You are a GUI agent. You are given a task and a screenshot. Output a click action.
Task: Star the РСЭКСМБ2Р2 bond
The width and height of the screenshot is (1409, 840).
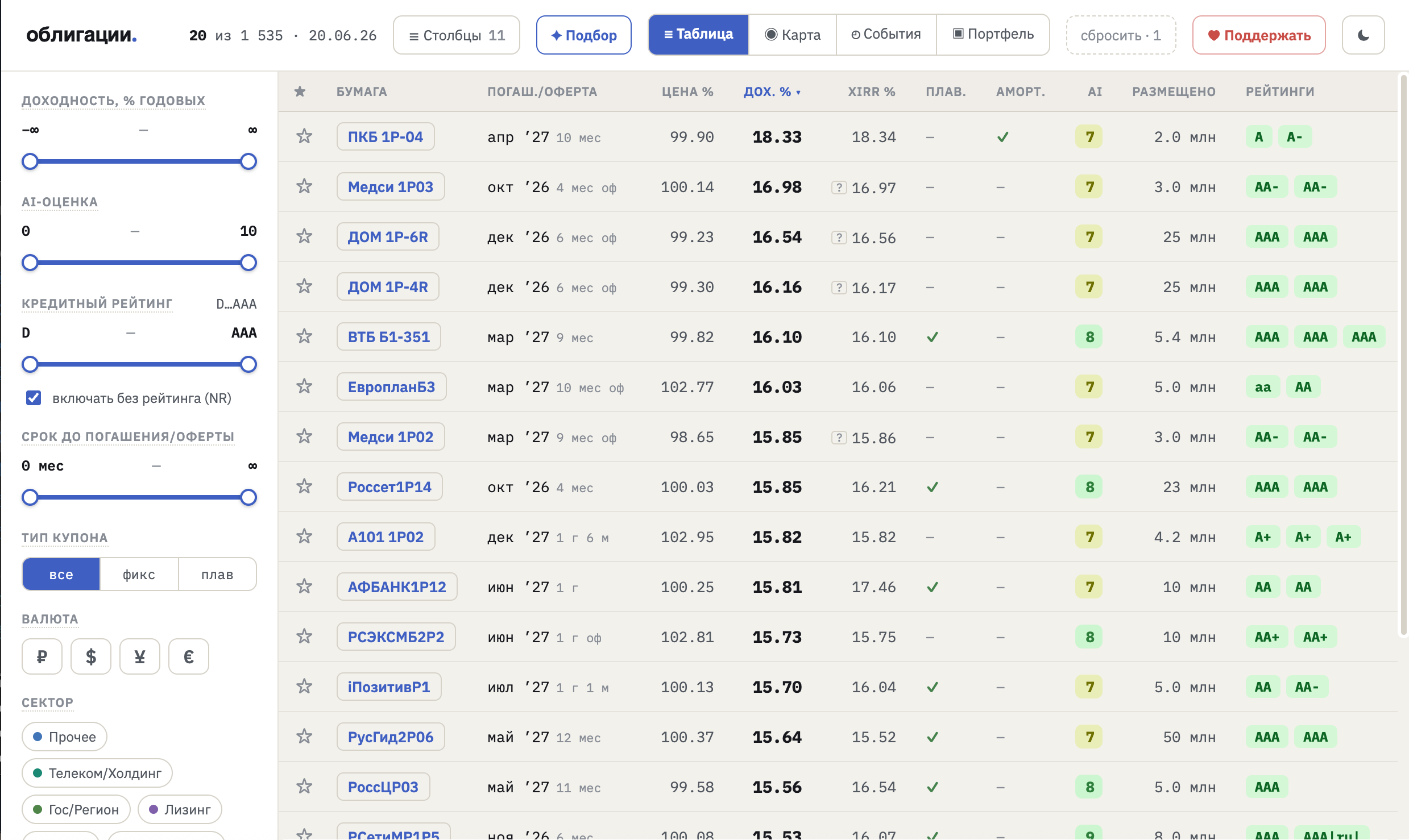[x=304, y=637]
